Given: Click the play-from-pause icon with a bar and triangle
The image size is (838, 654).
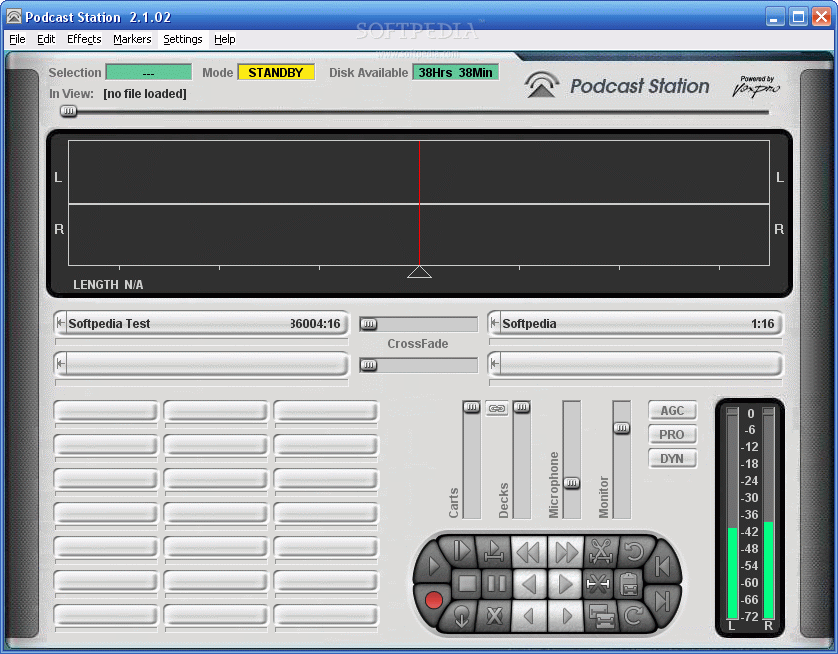Looking at the screenshot, I should 460,551.
